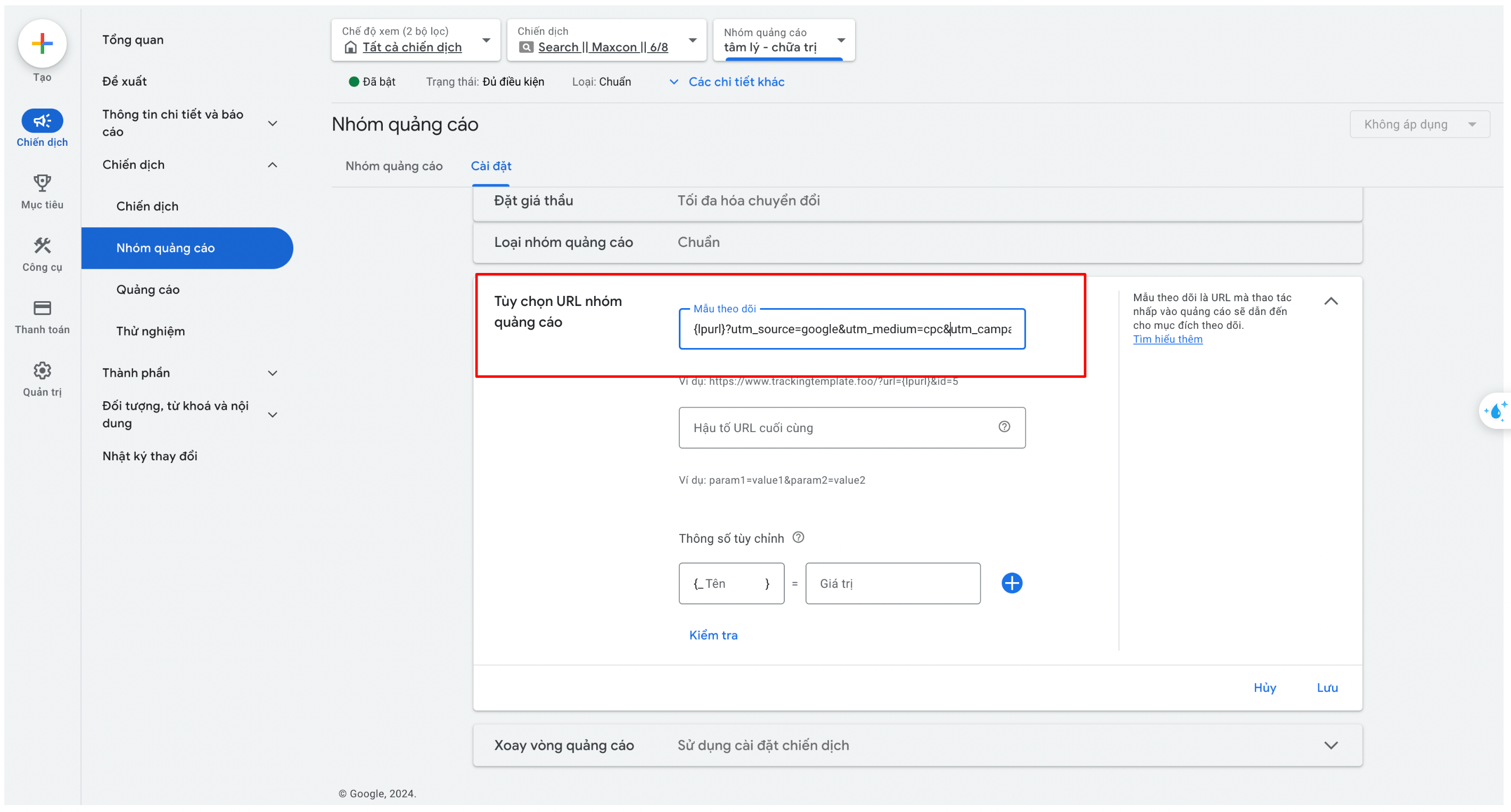The height and width of the screenshot is (812, 1511).
Task: Click the green Đã bật status dot
Action: point(354,81)
